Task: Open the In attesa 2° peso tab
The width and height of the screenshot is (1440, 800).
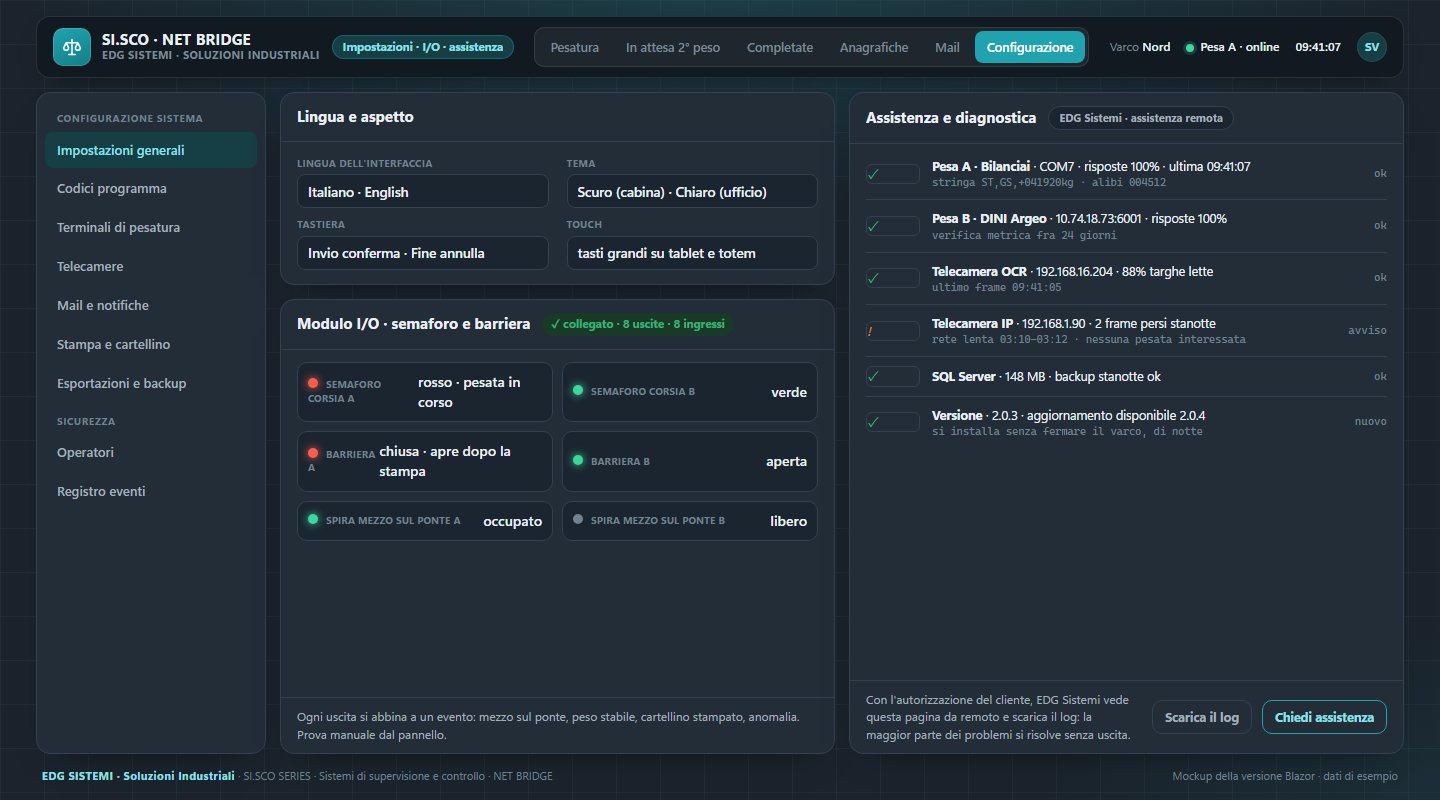Action: (673, 47)
